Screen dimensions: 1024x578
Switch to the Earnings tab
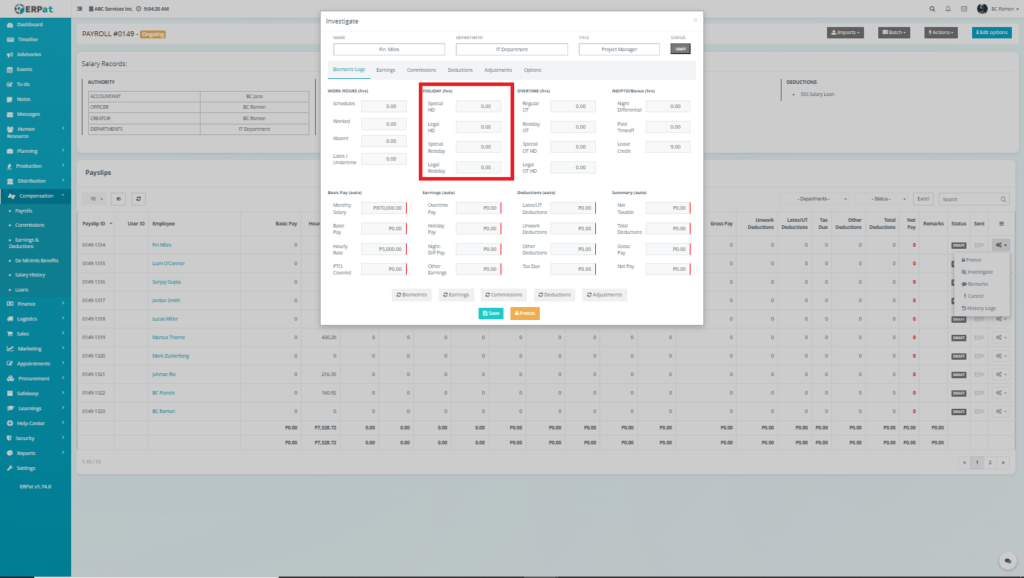click(385, 70)
